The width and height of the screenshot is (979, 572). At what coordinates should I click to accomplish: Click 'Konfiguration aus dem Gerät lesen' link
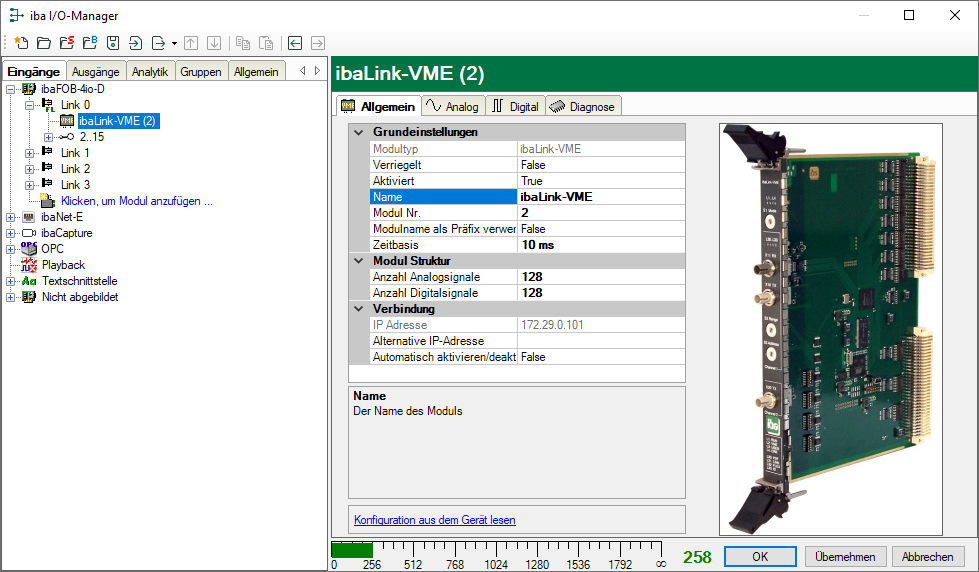[434, 520]
